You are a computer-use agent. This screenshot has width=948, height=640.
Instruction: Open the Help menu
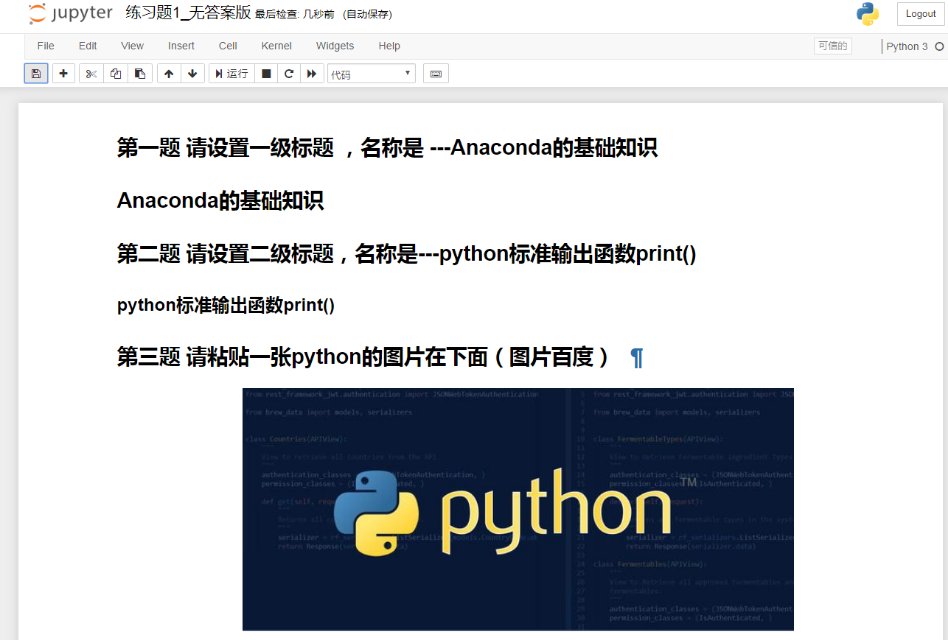[x=389, y=46]
